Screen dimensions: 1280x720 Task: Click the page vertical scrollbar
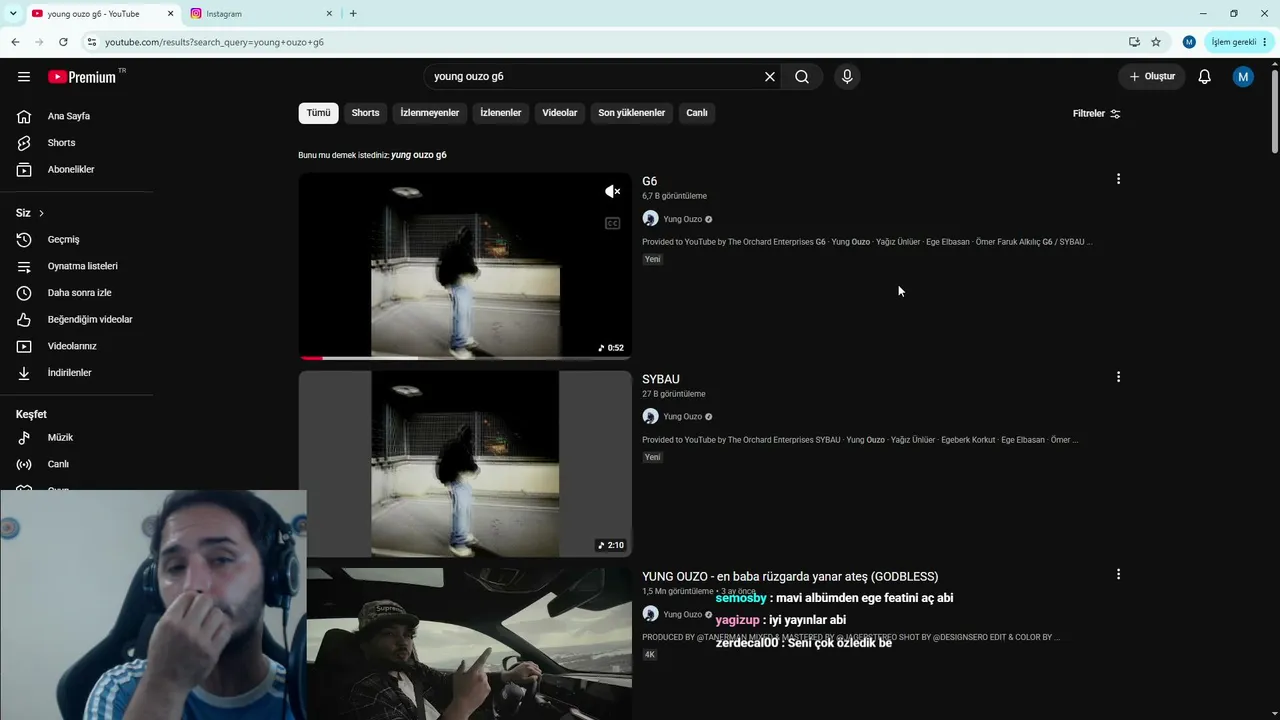click(1274, 110)
